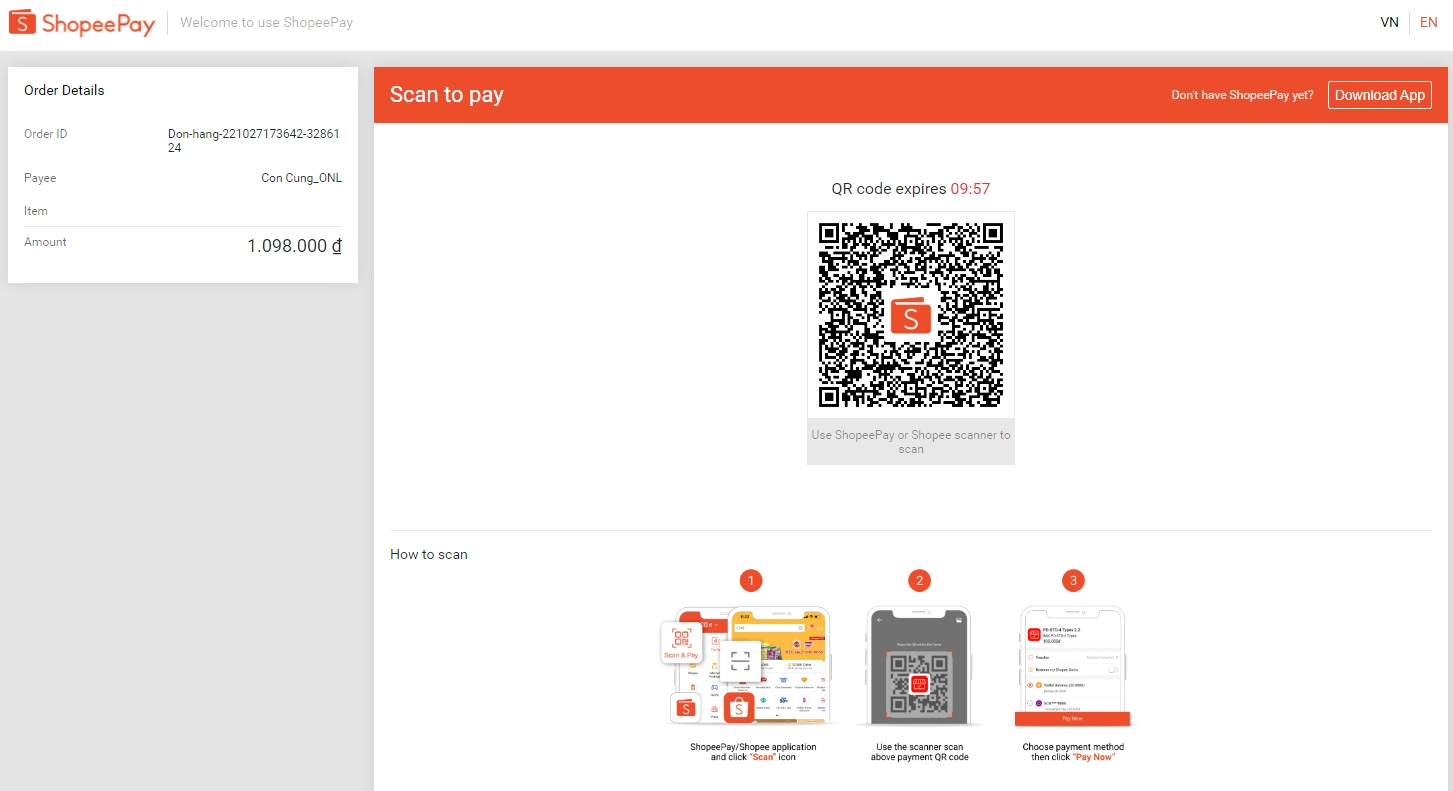Click the step 2 phone scanner illustration
This screenshot has width=1453, height=791.
918,665
